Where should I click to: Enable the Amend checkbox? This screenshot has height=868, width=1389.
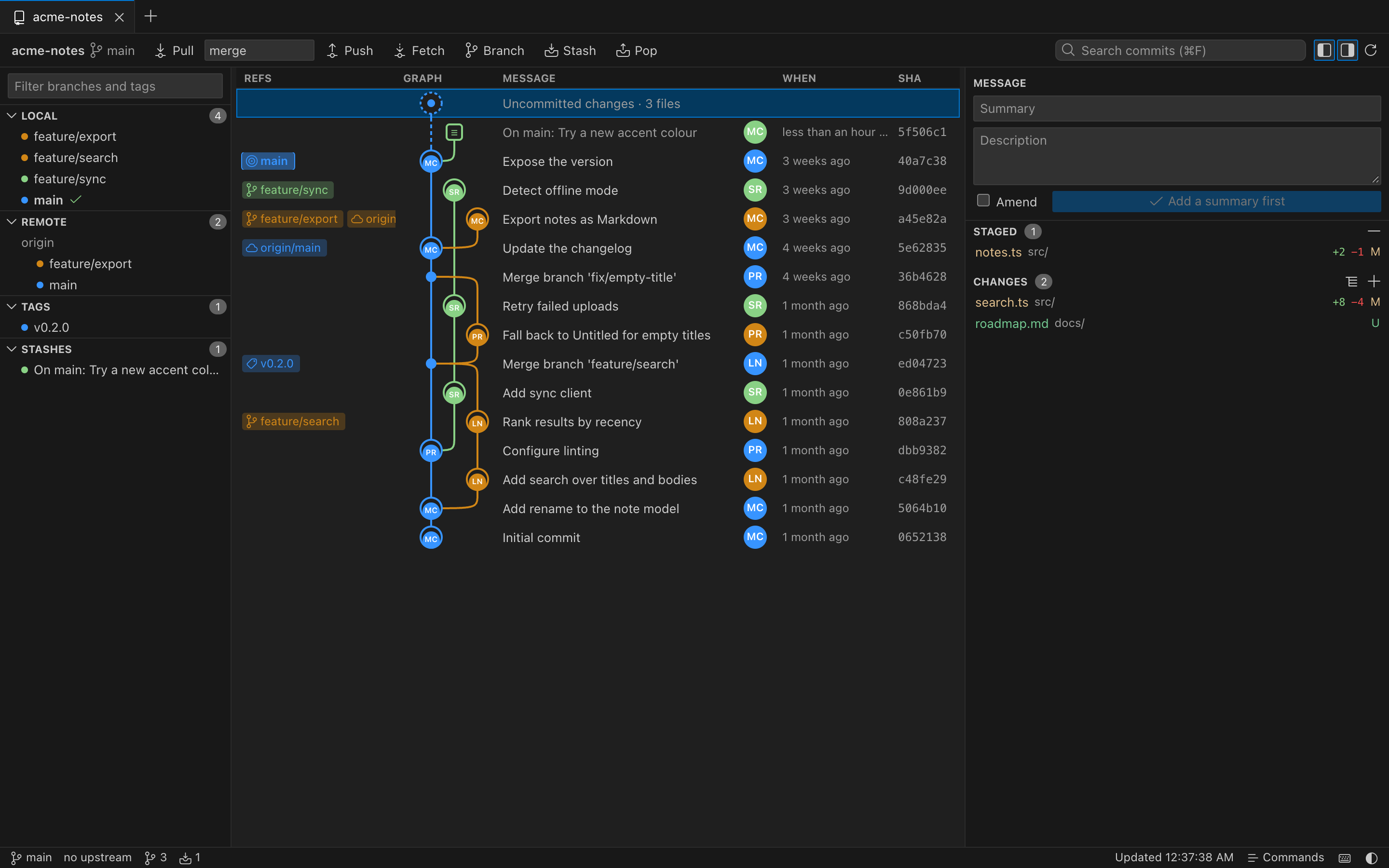(x=983, y=200)
